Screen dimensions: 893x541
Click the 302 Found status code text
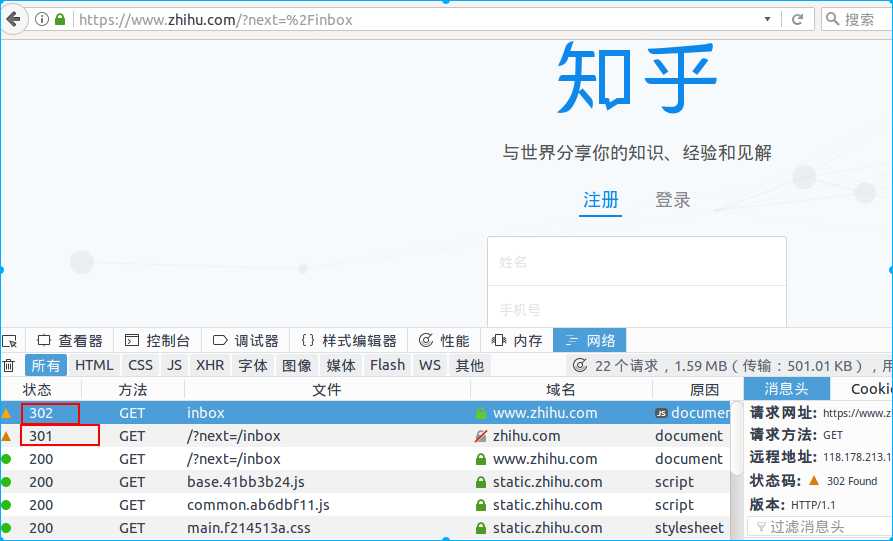coord(851,481)
